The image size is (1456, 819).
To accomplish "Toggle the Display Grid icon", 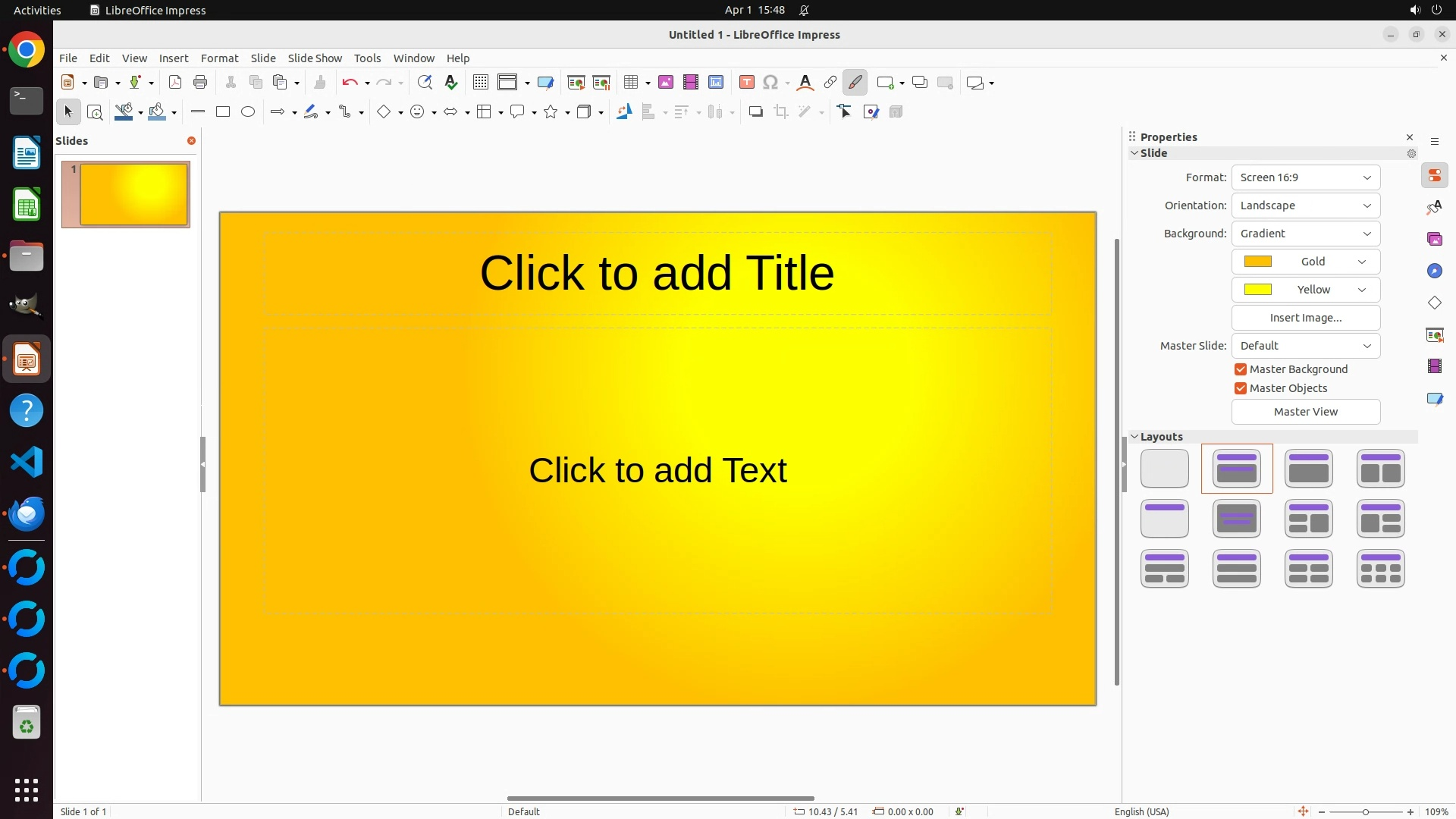I will [480, 83].
